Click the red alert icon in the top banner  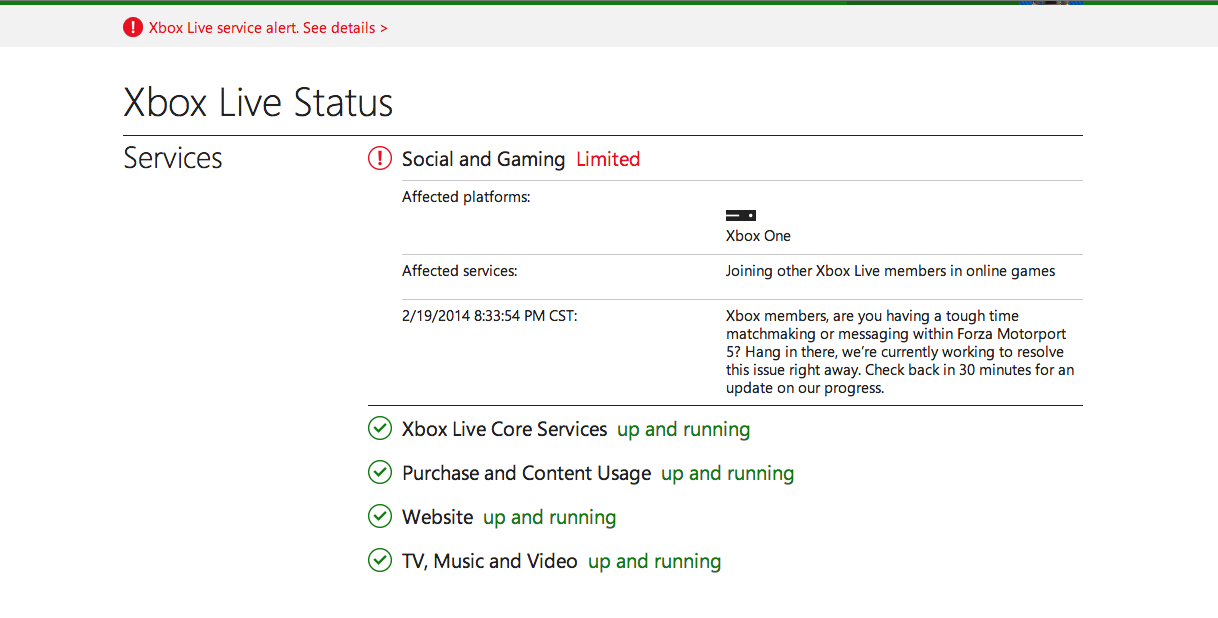[x=133, y=28]
